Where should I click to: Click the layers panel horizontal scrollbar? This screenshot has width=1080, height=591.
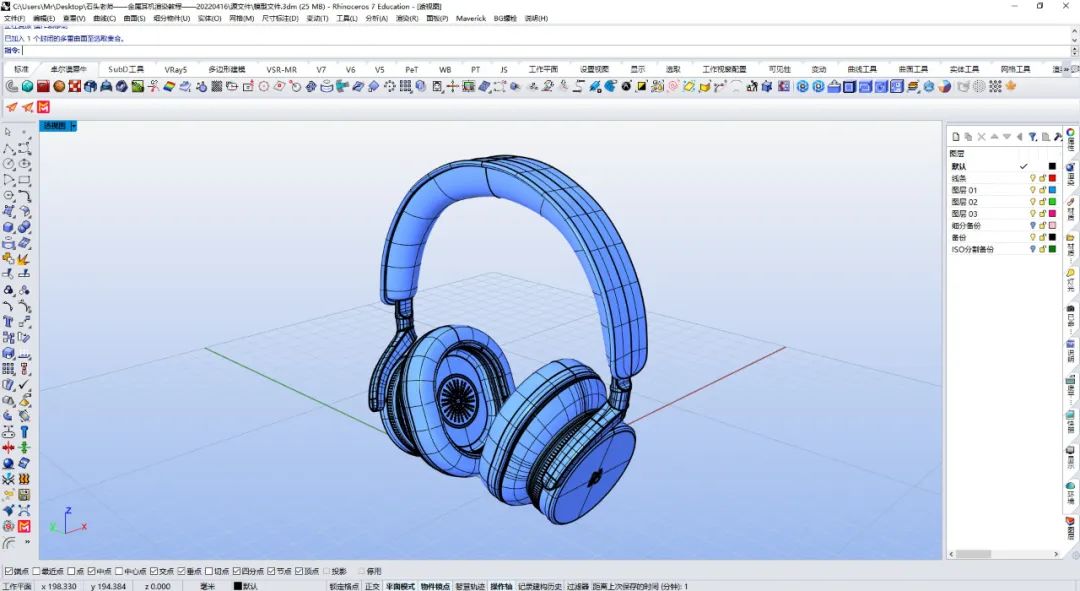[973, 554]
